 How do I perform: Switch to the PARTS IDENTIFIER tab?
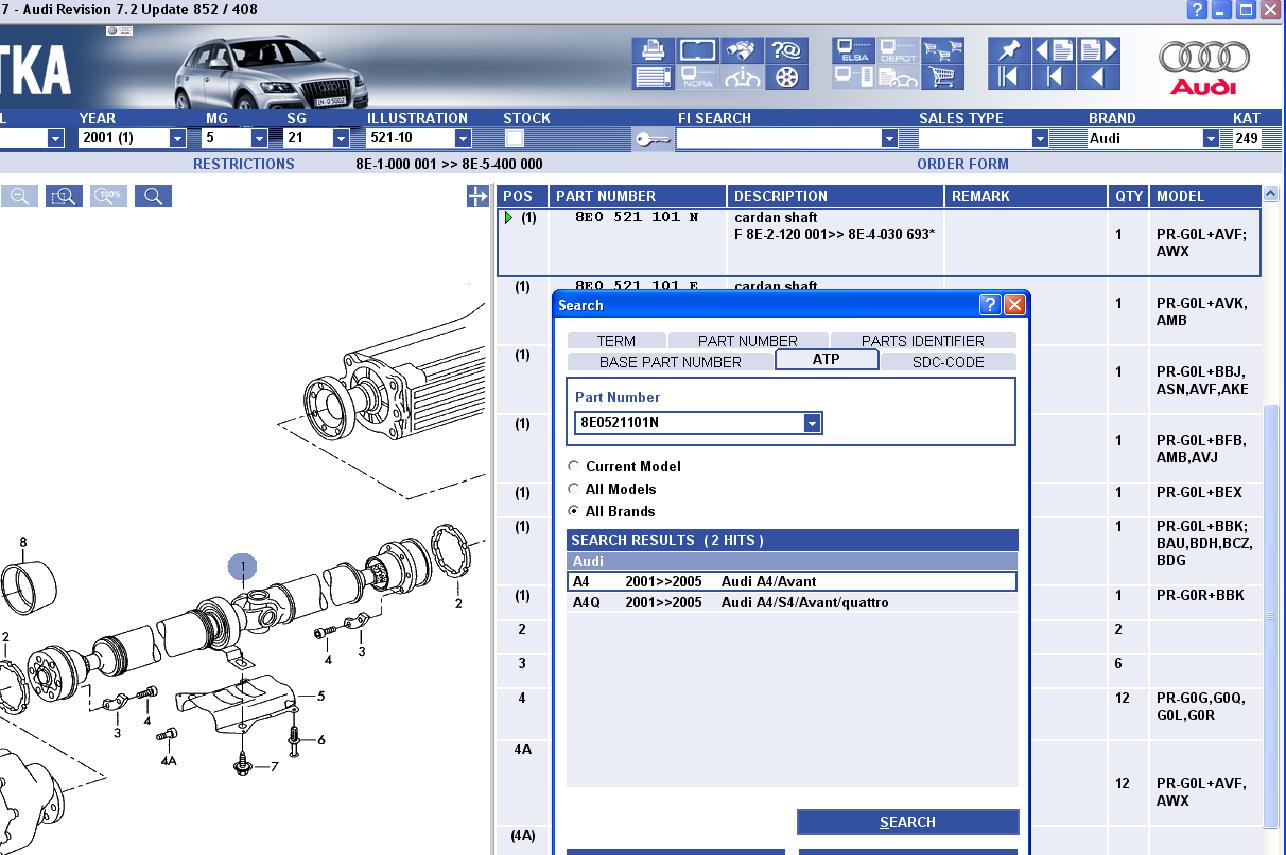point(923,341)
